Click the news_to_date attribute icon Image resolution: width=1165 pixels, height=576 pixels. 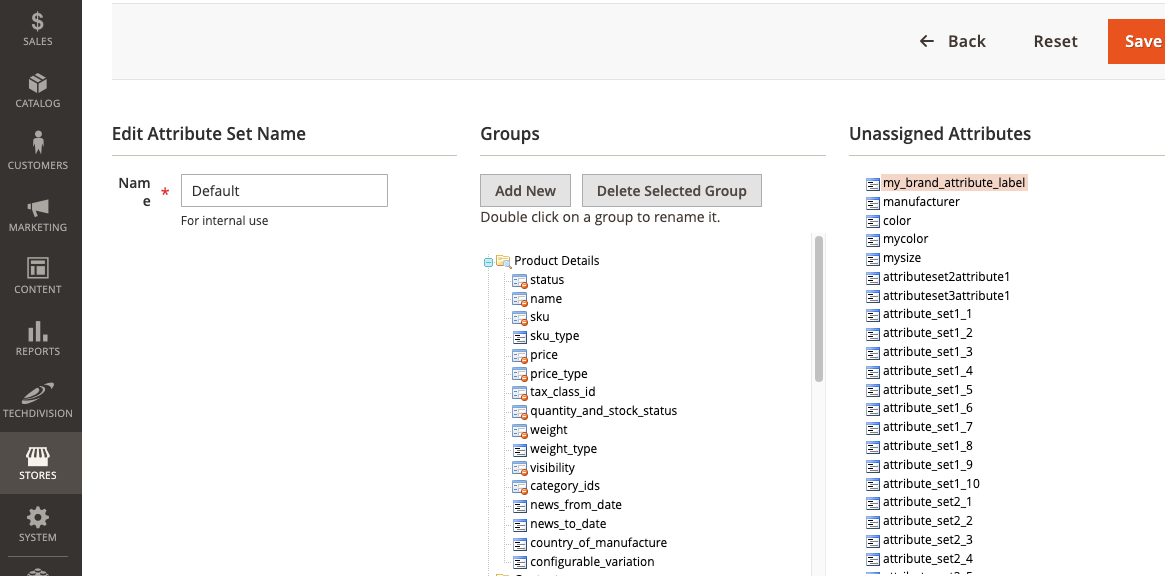(x=520, y=524)
